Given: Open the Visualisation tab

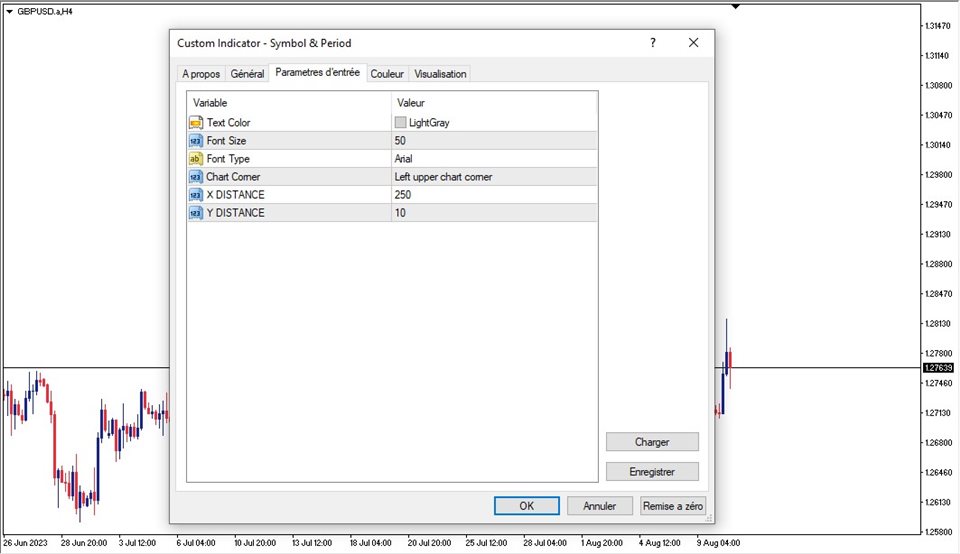Looking at the screenshot, I should (x=440, y=74).
